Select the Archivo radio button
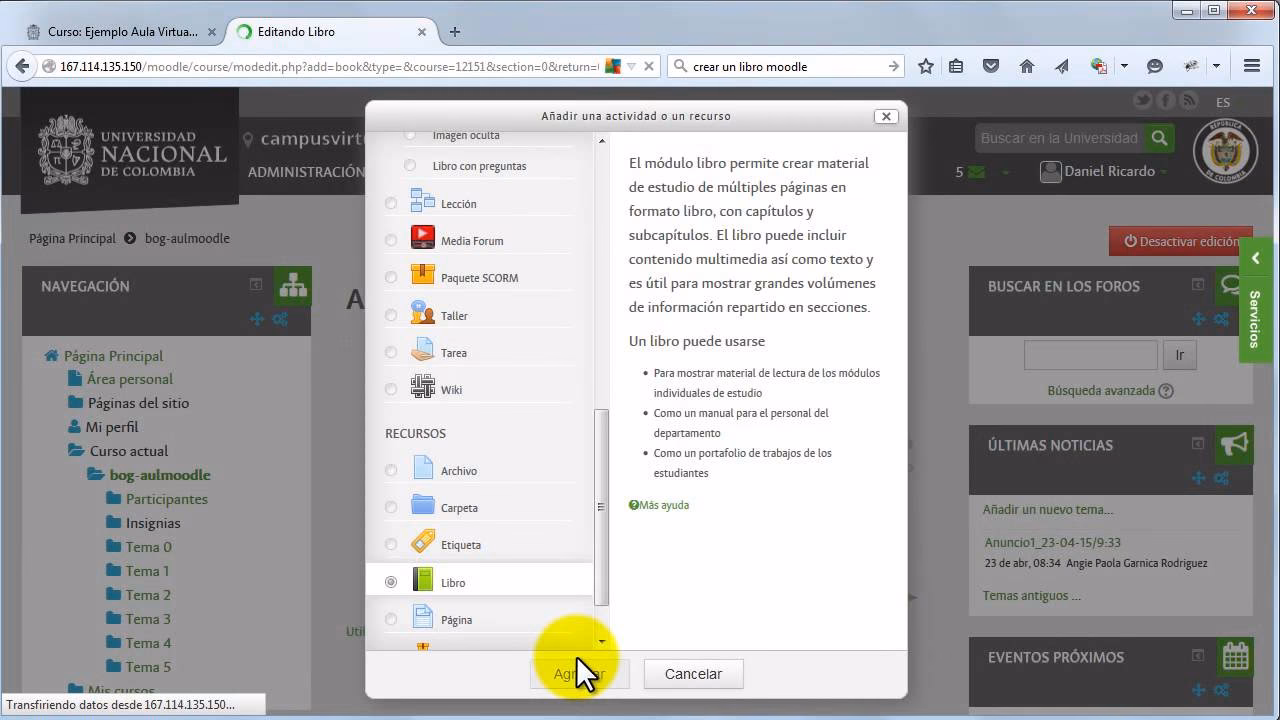 390,470
